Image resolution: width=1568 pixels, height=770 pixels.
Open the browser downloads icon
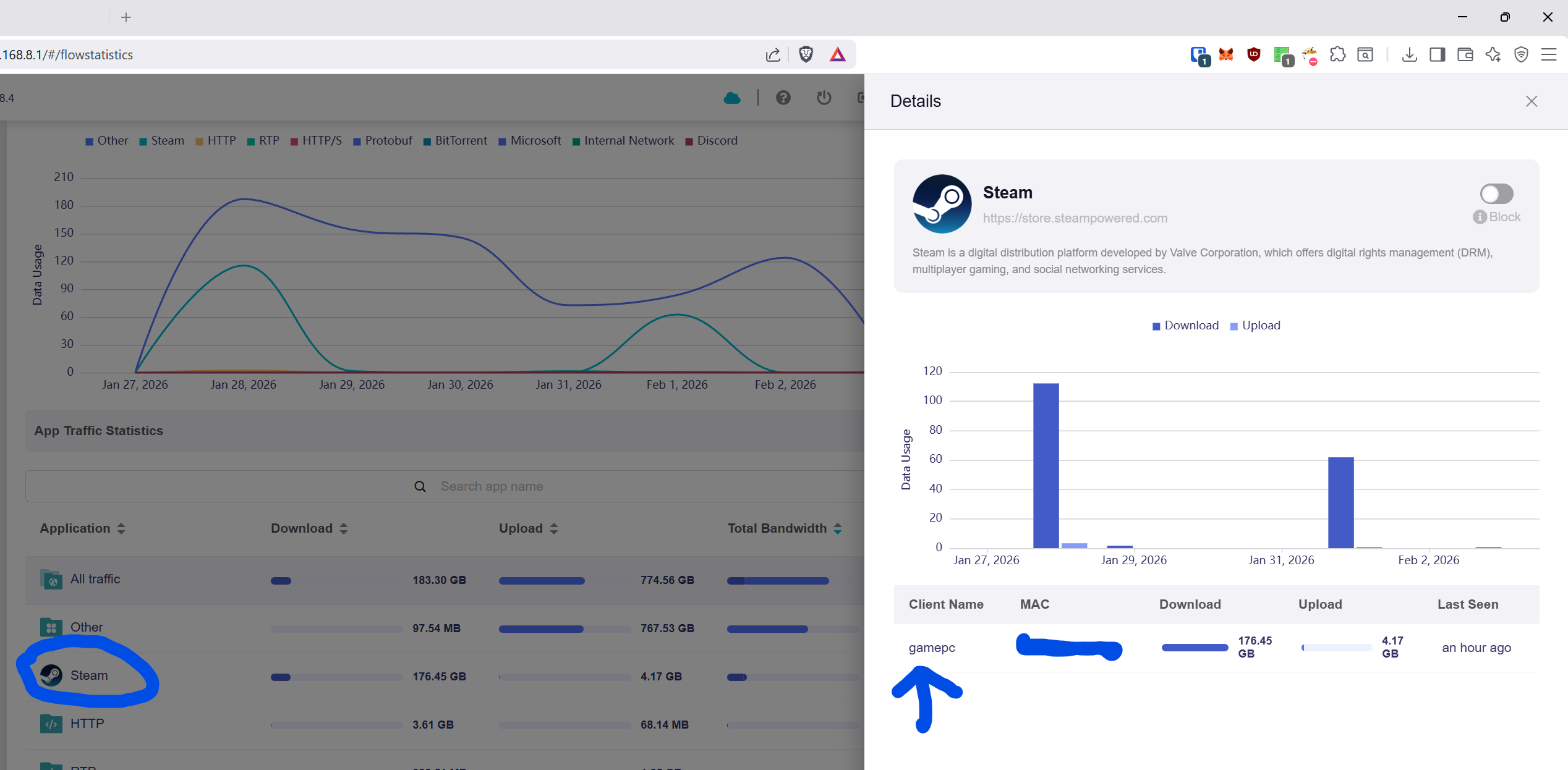[1409, 54]
